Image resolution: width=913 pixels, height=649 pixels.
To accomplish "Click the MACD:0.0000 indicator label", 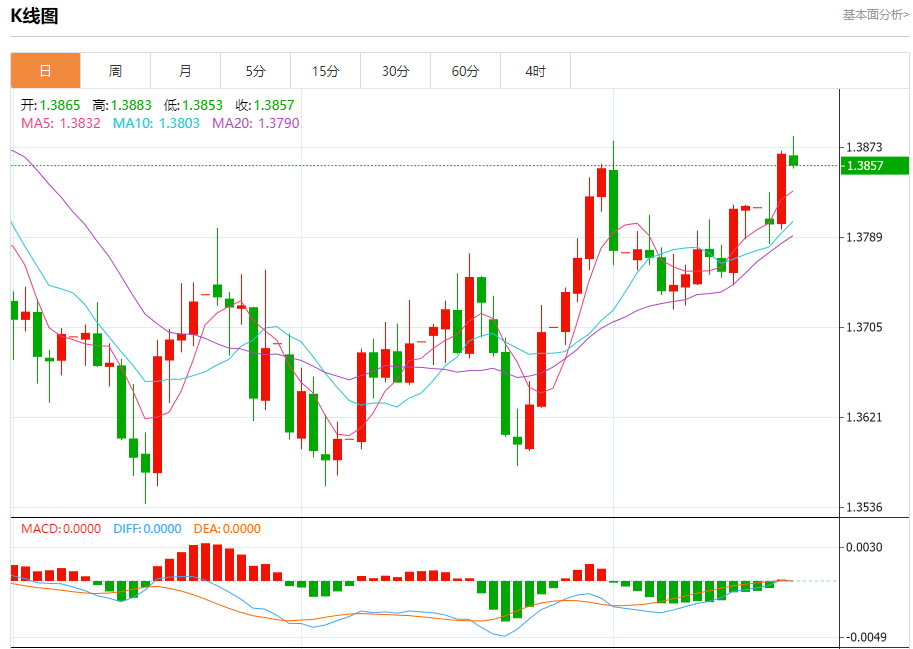I will (x=61, y=529).
